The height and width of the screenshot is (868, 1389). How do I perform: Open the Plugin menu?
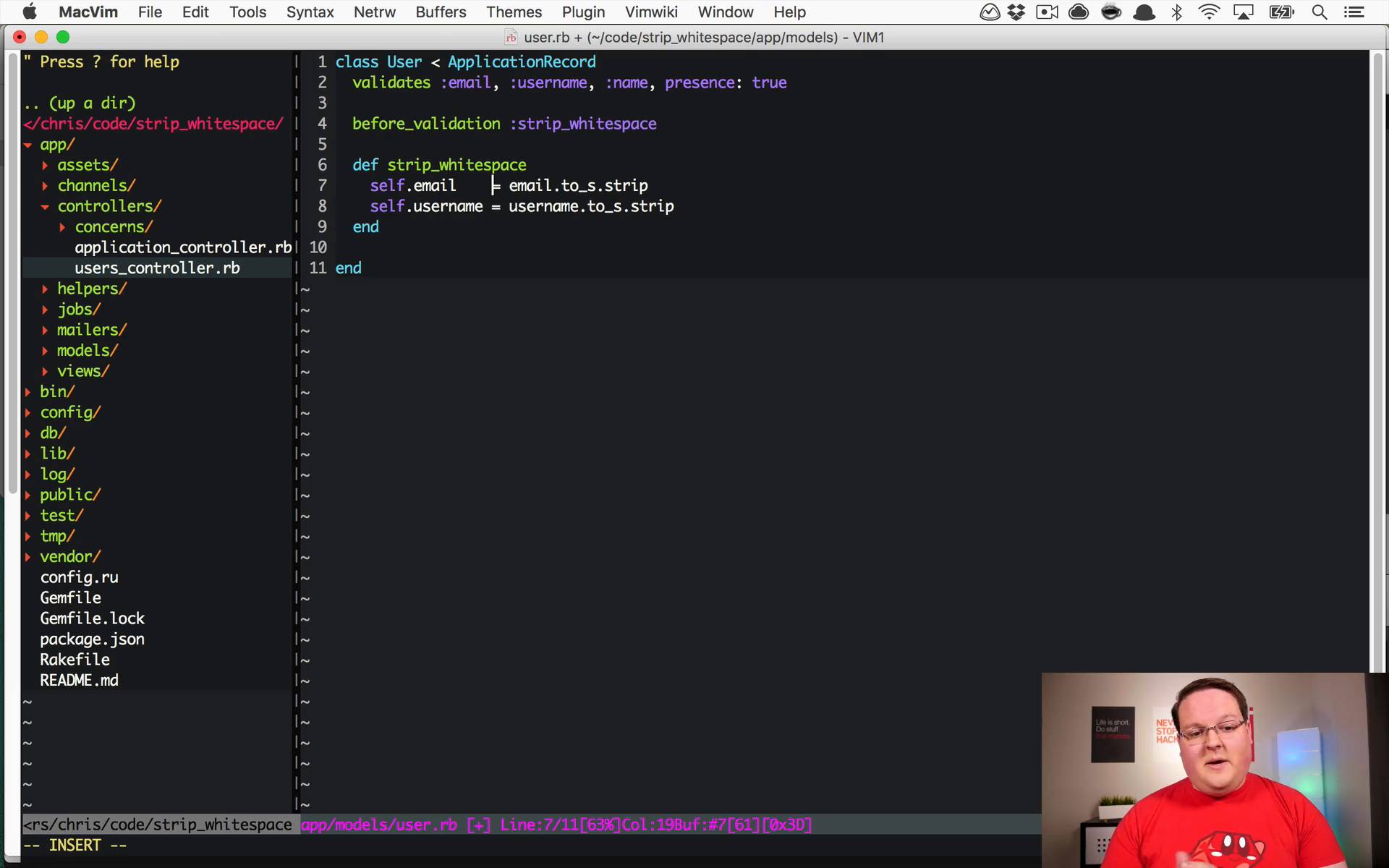pos(583,12)
